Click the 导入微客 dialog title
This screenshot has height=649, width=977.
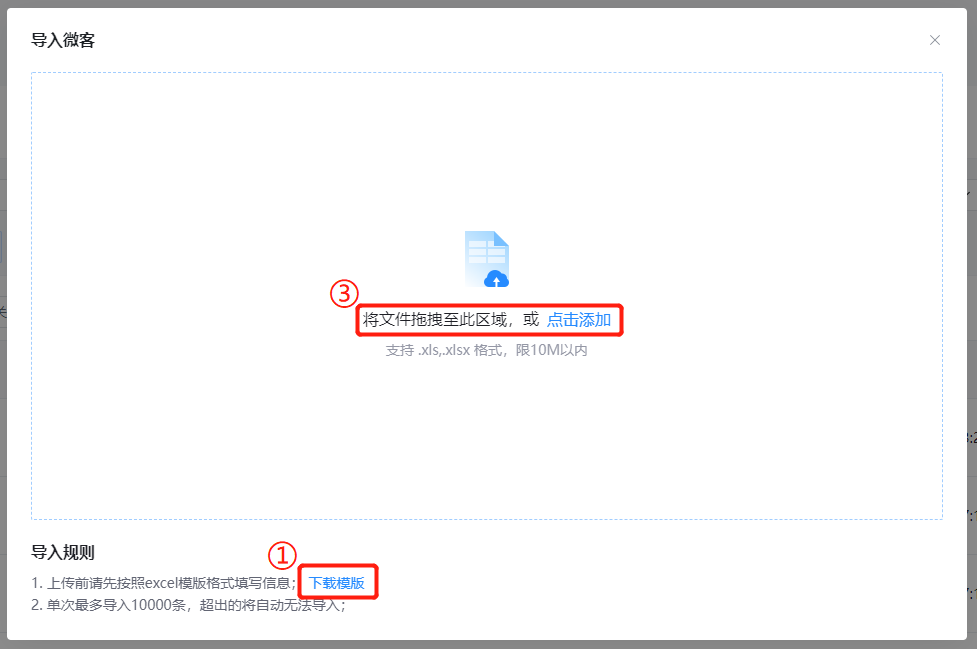tap(63, 40)
